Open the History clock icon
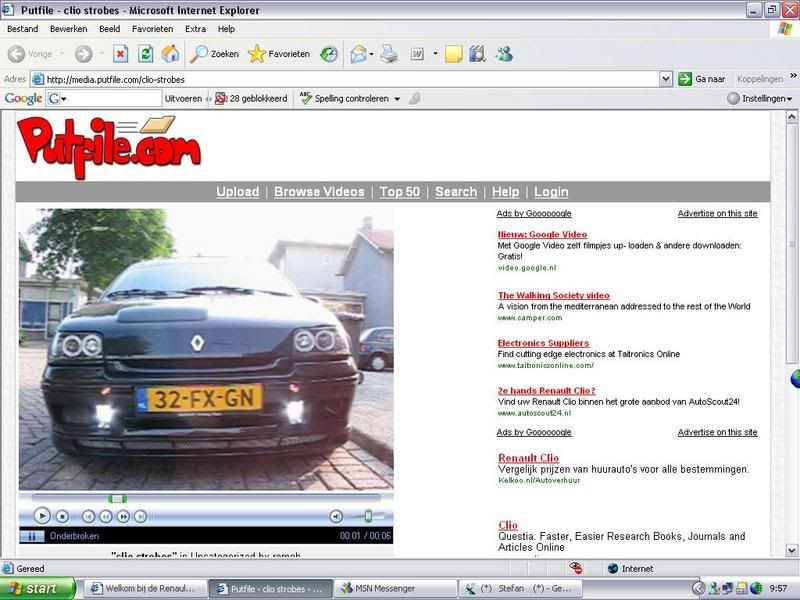The height and width of the screenshot is (600, 800). pos(329,54)
